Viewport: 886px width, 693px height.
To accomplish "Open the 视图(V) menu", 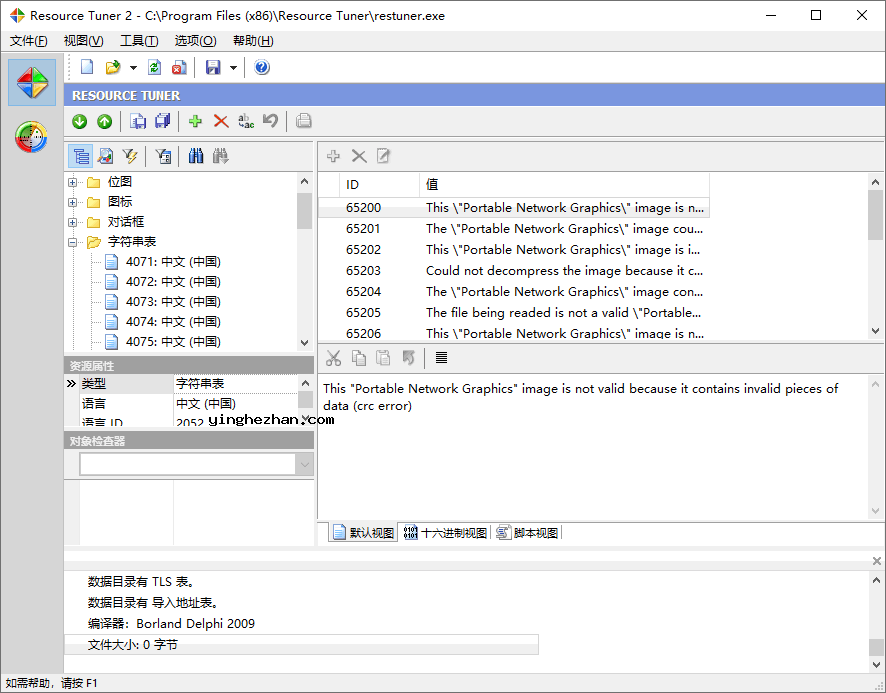I will pyautogui.click(x=84, y=41).
